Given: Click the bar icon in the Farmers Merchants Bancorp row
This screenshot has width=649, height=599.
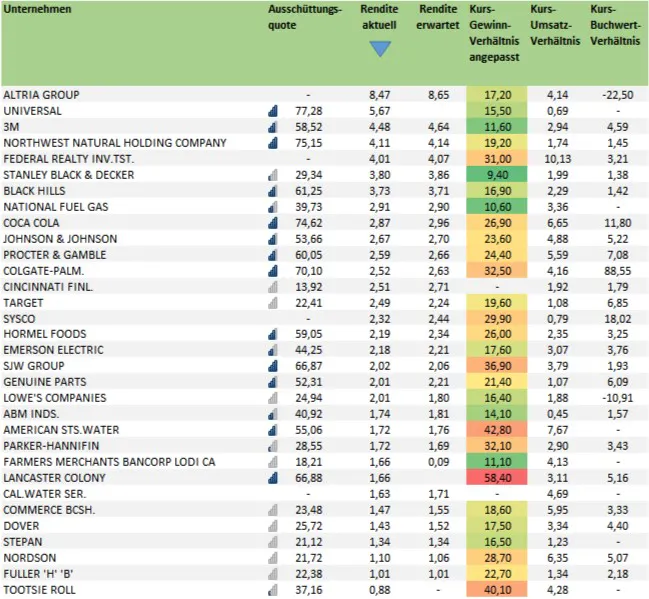Looking at the screenshot, I should pyautogui.click(x=272, y=462).
